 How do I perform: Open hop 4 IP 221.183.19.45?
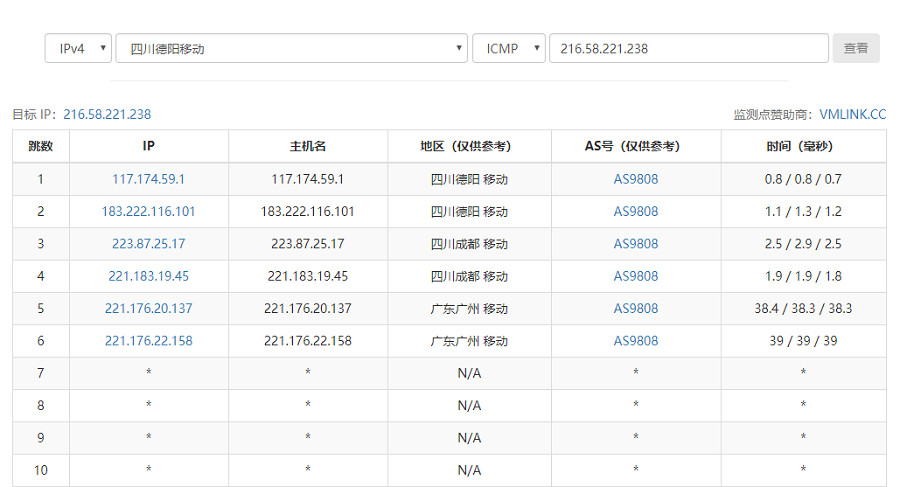click(x=148, y=276)
